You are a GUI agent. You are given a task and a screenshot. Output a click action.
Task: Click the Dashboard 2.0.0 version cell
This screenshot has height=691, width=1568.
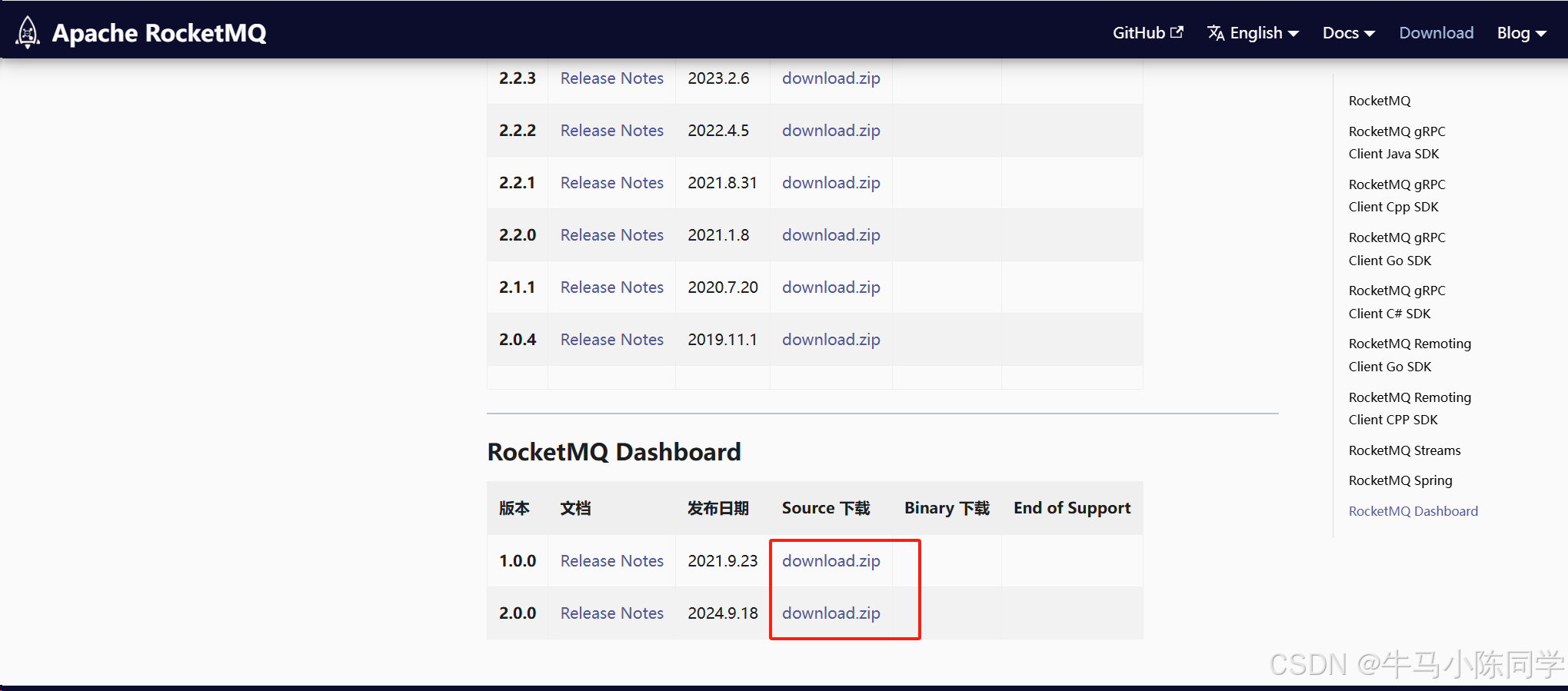pyautogui.click(x=518, y=613)
